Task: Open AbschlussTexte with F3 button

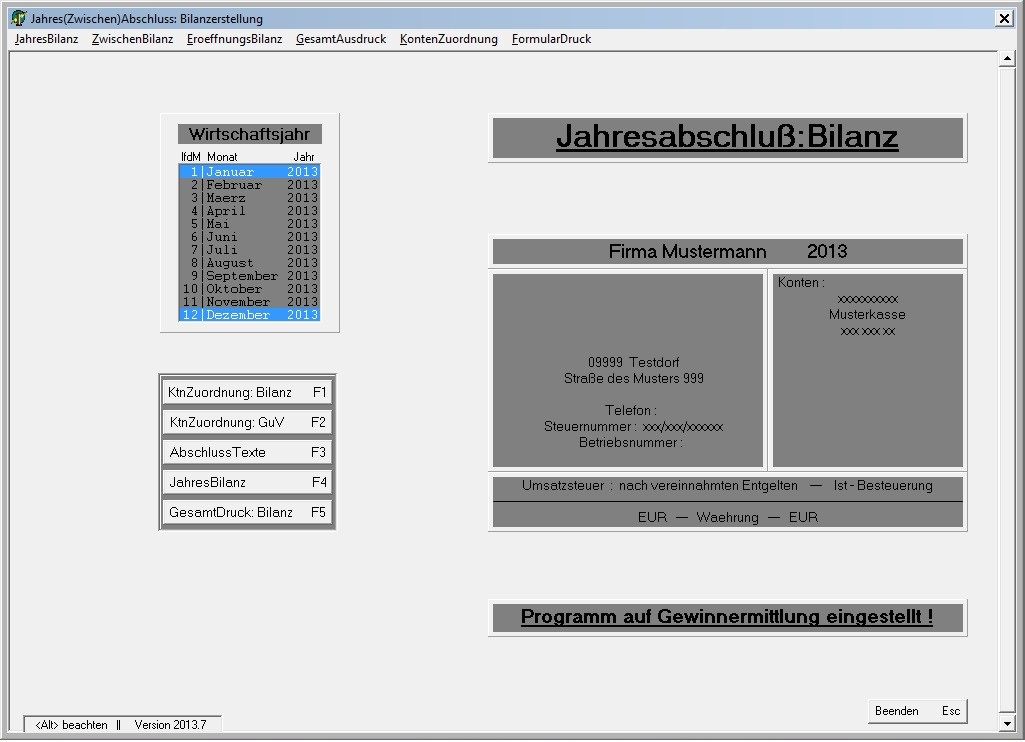Action: pos(247,452)
